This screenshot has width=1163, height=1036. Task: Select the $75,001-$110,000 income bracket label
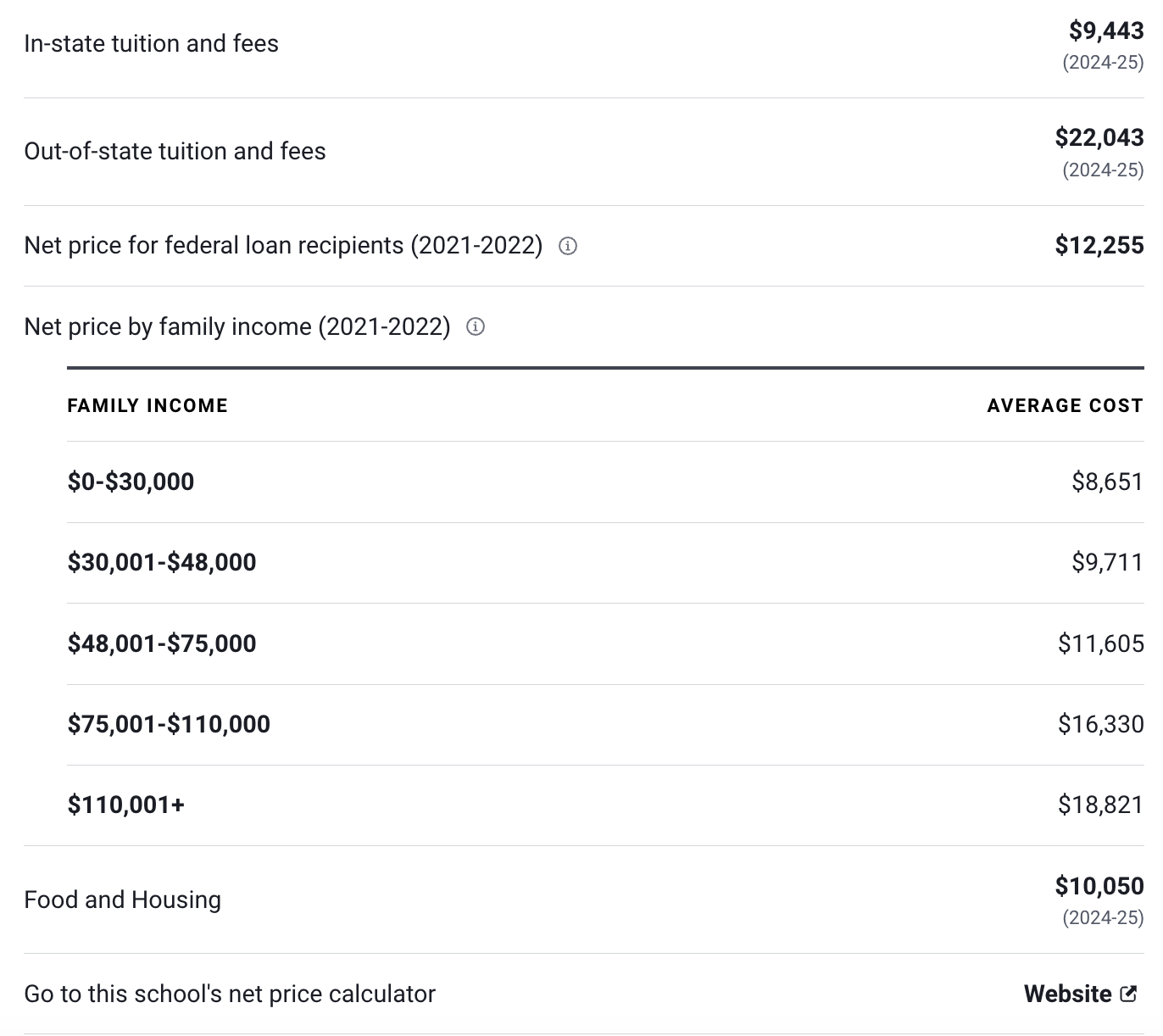tap(169, 724)
